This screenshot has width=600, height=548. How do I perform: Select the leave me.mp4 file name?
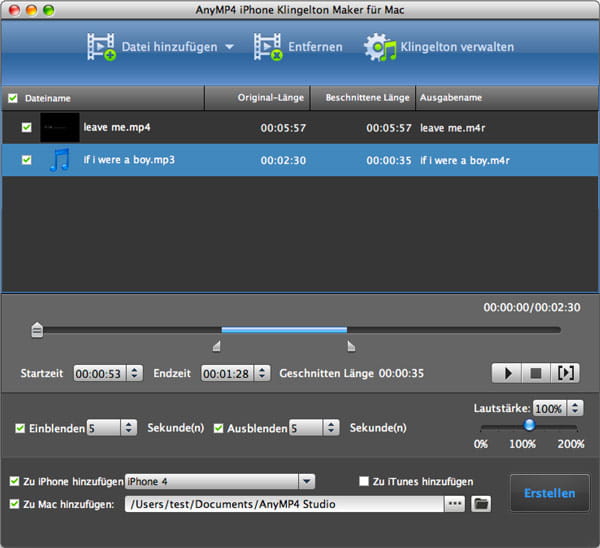[x=117, y=127]
